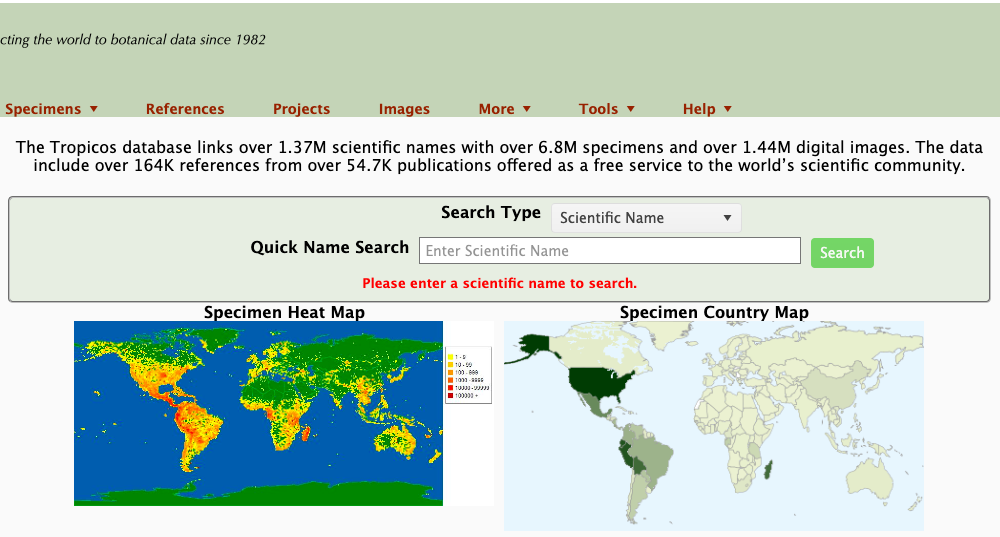
Task: Select Madagascar on the country map
Action: tap(767, 470)
